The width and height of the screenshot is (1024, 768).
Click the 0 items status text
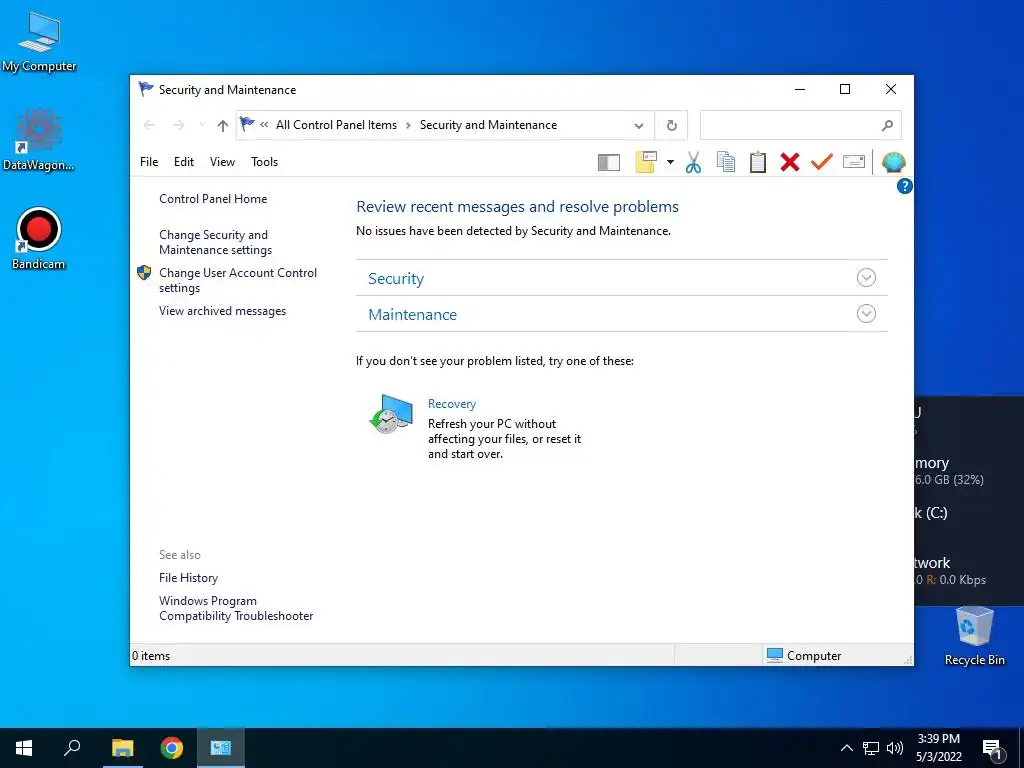151,656
